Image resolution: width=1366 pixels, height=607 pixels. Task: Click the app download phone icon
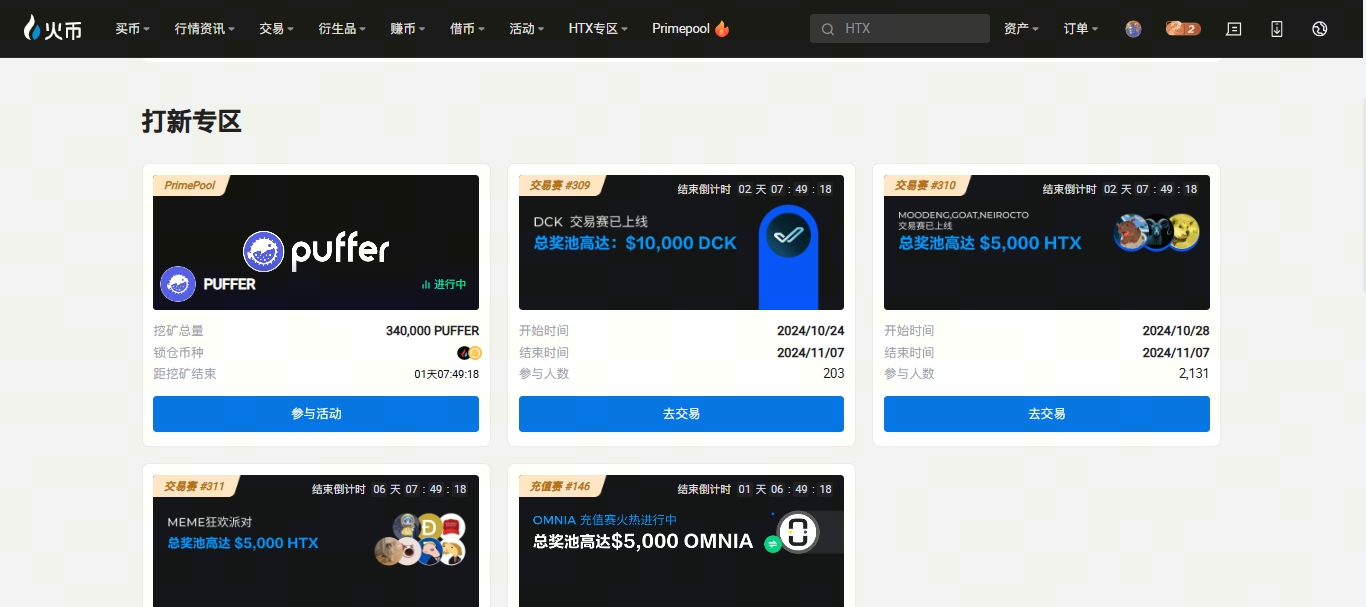click(x=1277, y=29)
